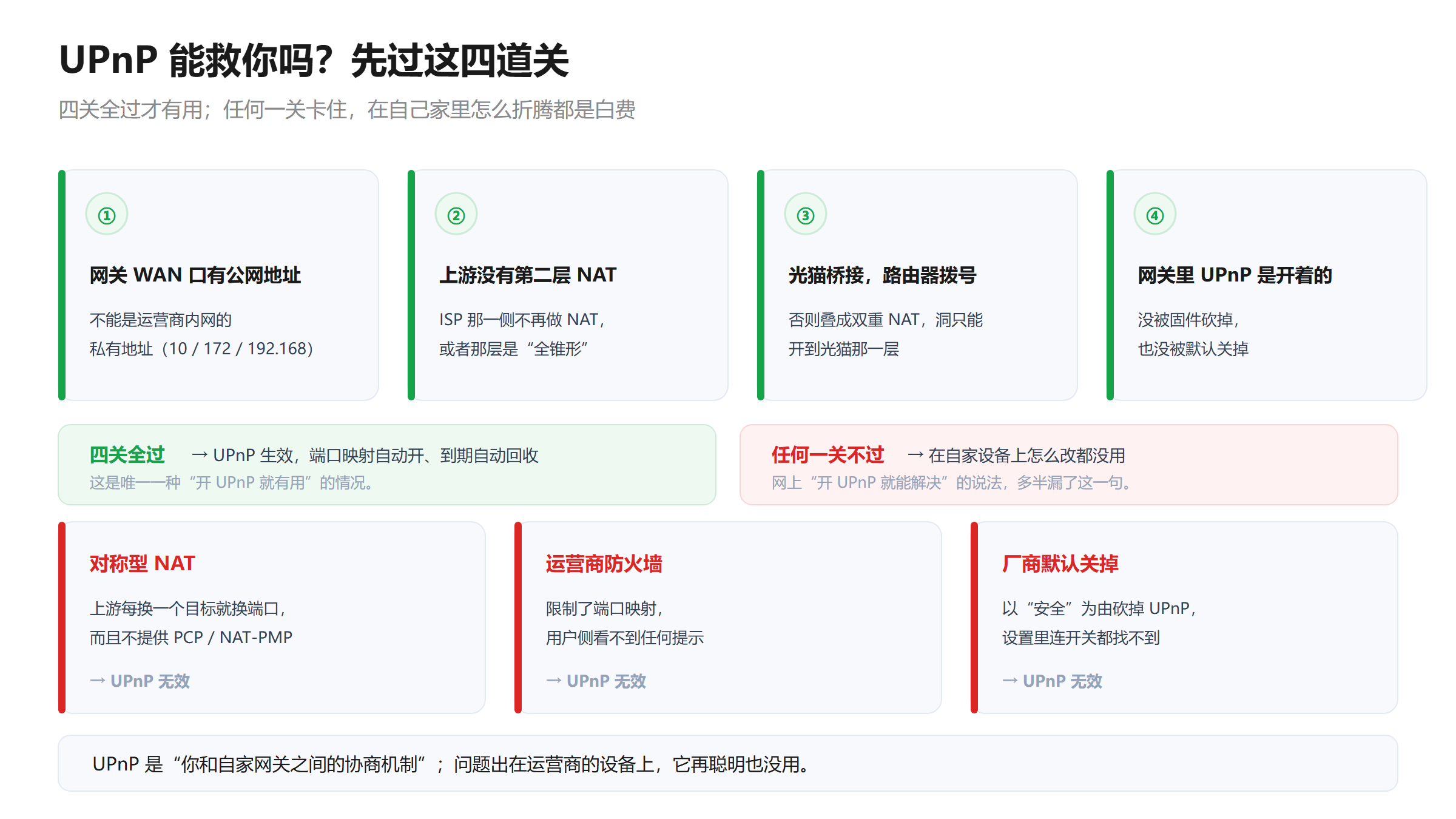Screen dimensions: 1456x819
Task: Click the line 用户侧看不到任何提示
Action: tap(625, 638)
